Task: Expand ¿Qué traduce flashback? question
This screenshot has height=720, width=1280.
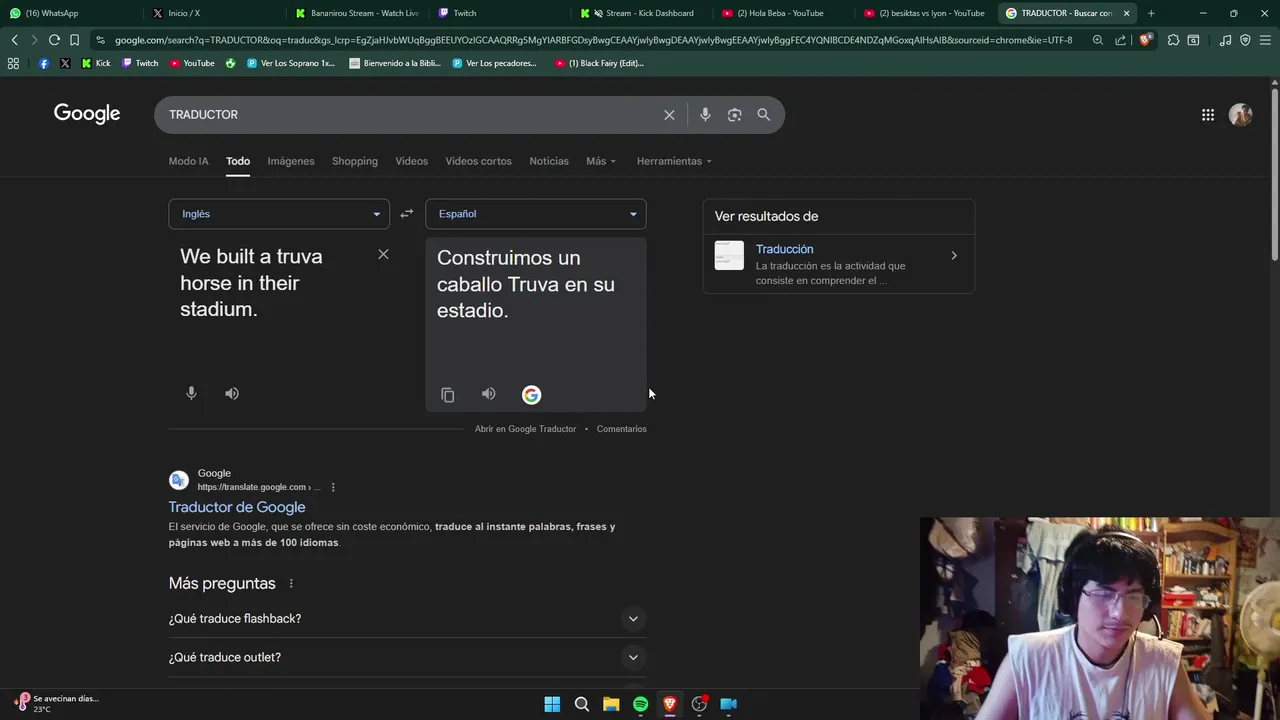Action: (x=407, y=619)
